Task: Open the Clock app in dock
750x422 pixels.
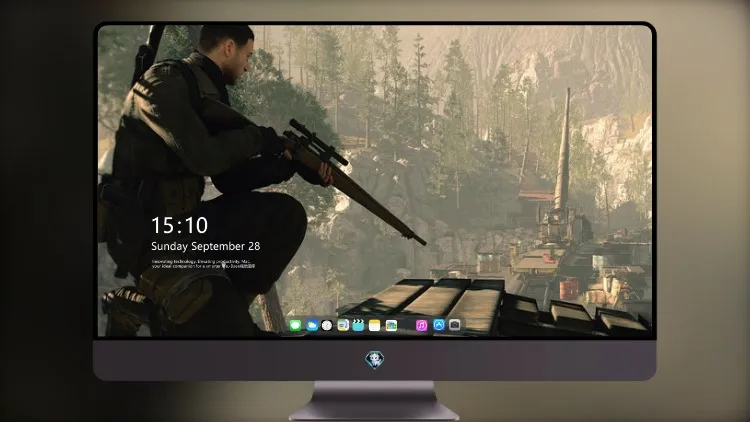Action: coord(327,325)
